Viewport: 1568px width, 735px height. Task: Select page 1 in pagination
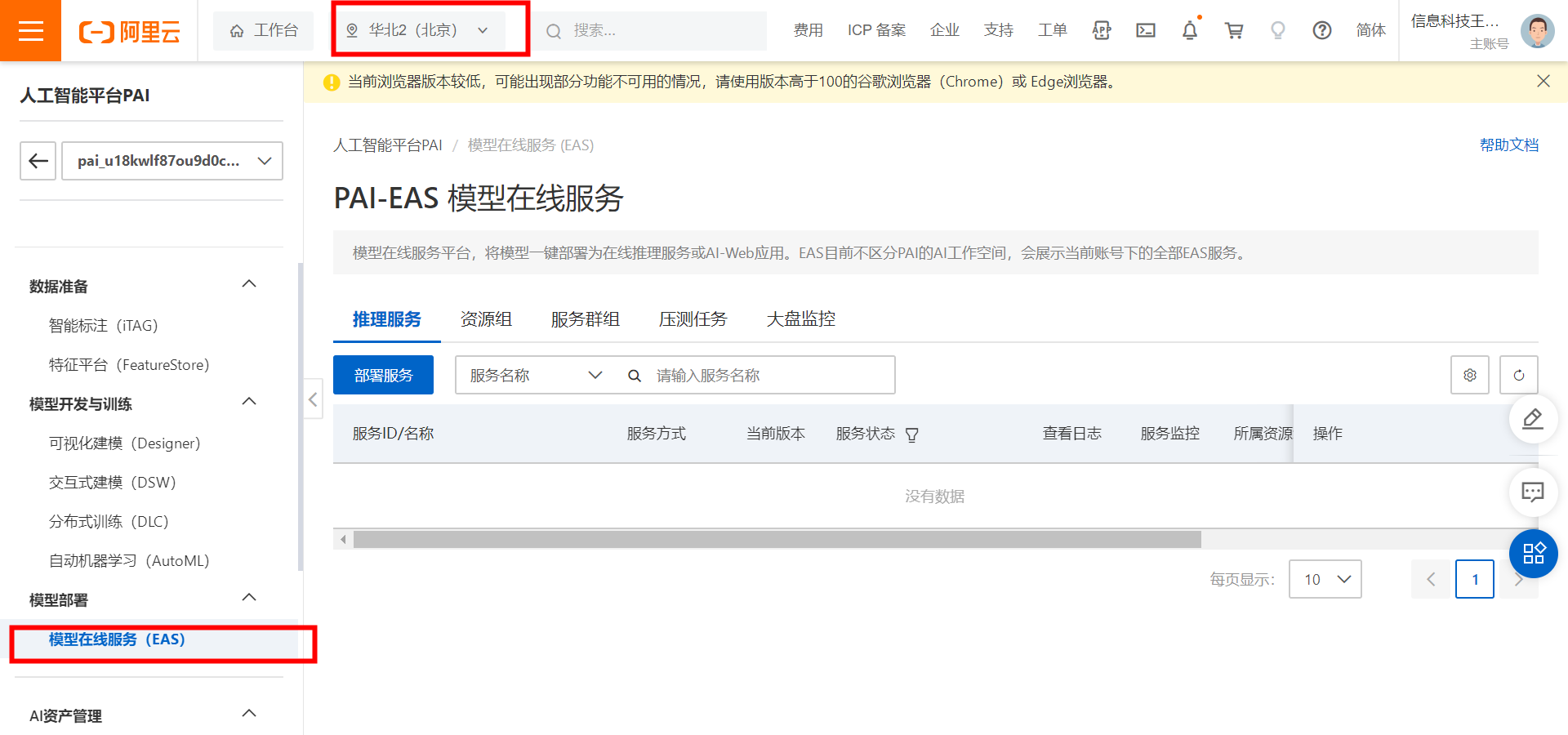(x=1475, y=579)
